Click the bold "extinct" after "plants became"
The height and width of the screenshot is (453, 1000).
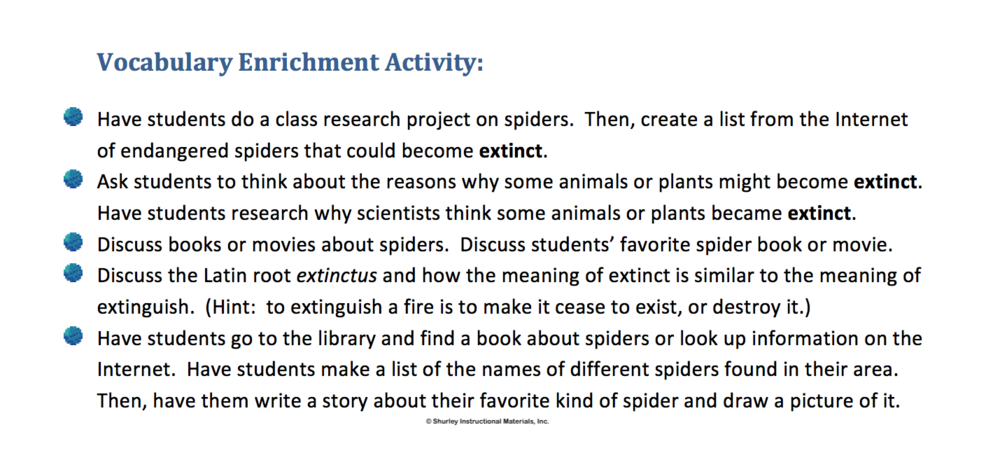[820, 214]
